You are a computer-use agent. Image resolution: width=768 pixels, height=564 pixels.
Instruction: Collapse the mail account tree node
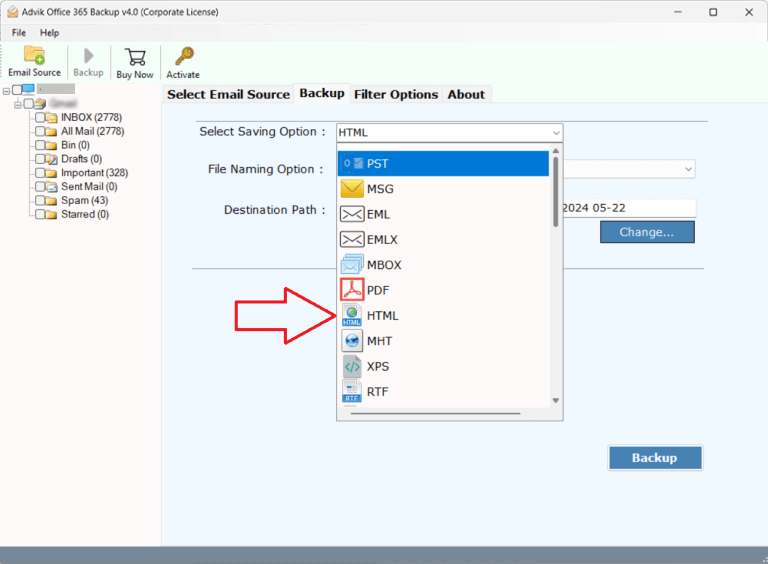point(18,104)
